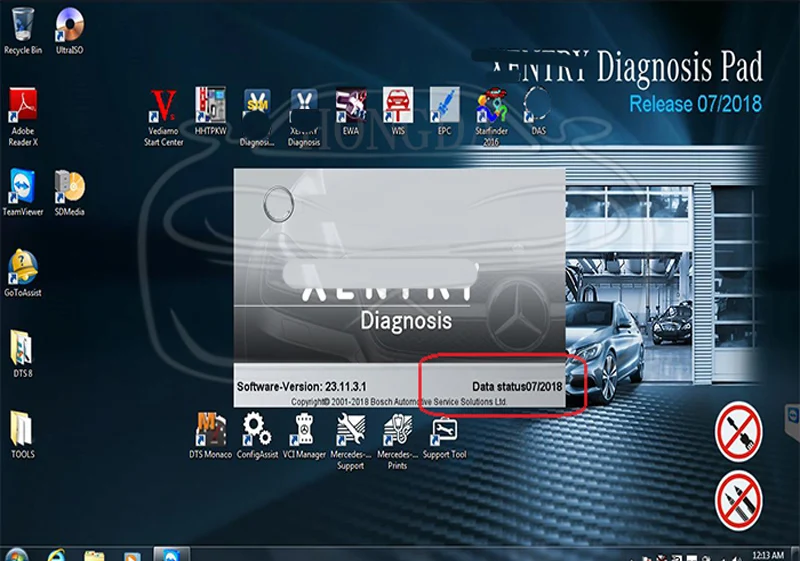Open the DAS shortcut
The width and height of the screenshot is (800, 561).
coord(538,111)
